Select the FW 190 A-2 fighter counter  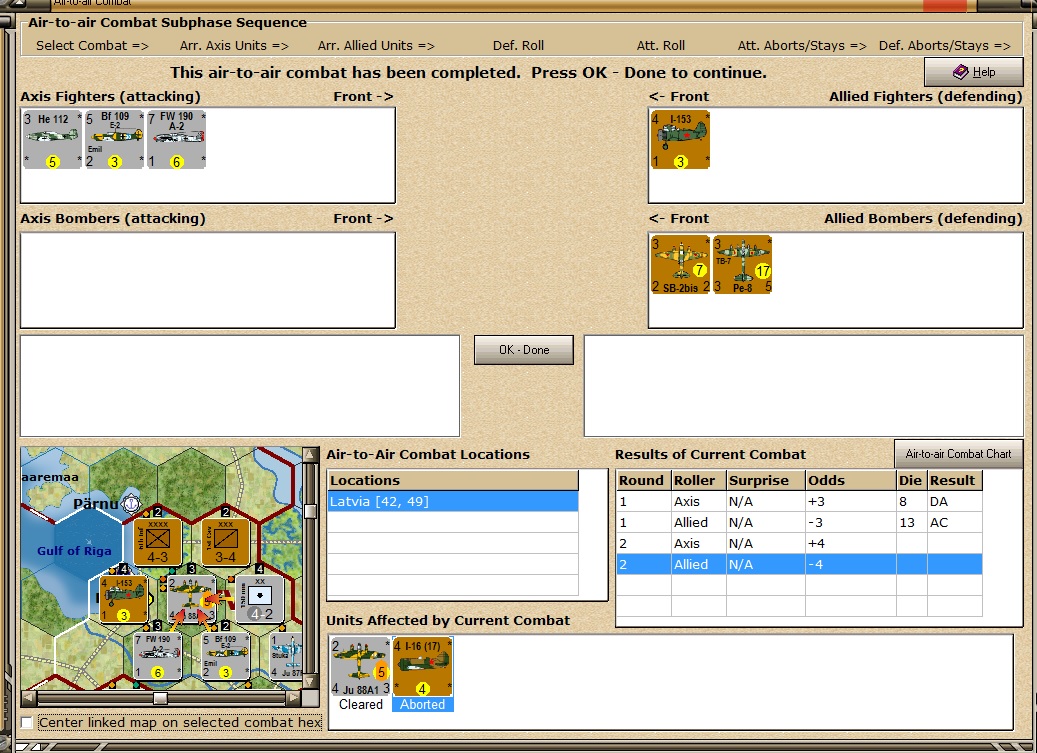[x=177, y=139]
